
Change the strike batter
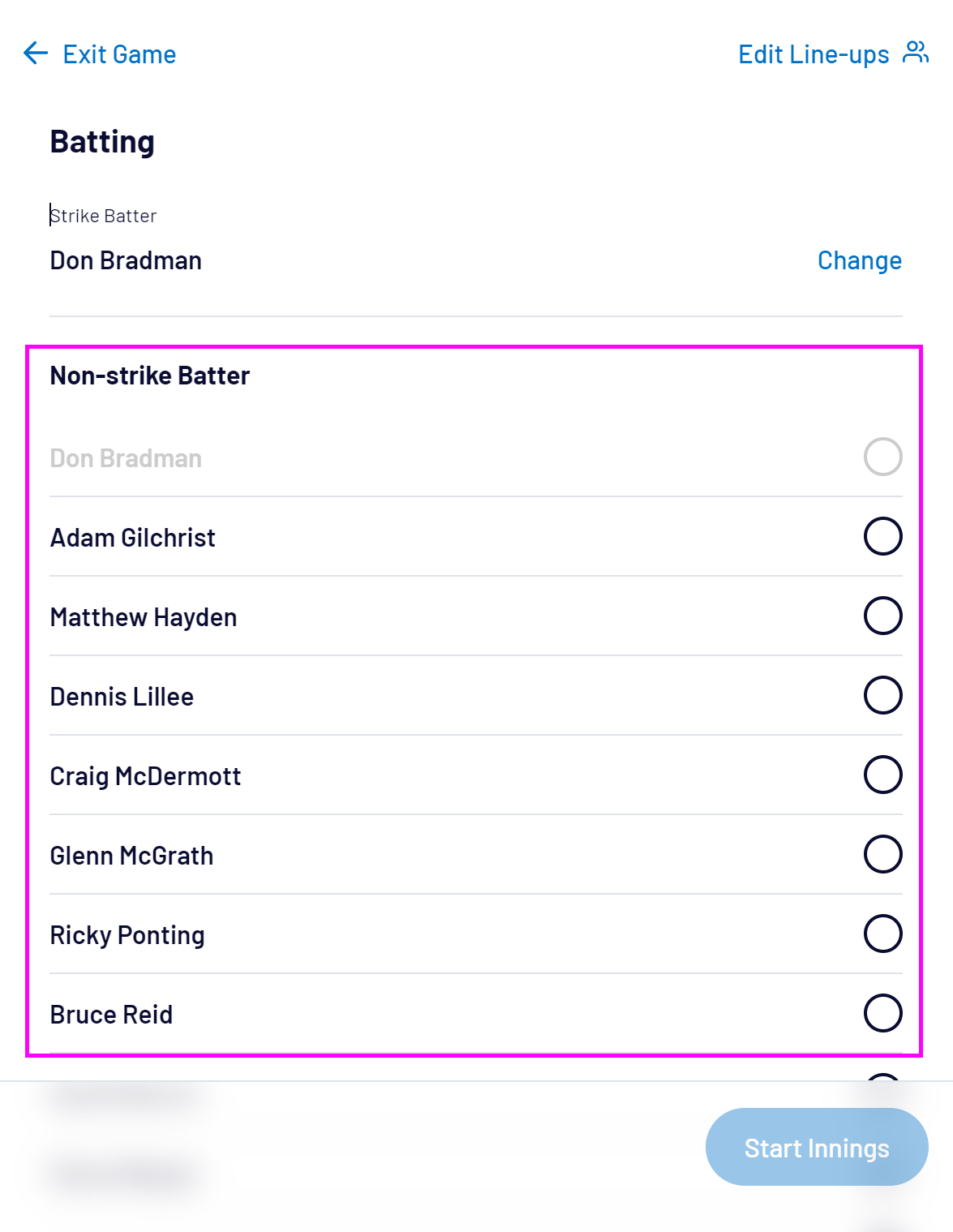click(x=859, y=260)
